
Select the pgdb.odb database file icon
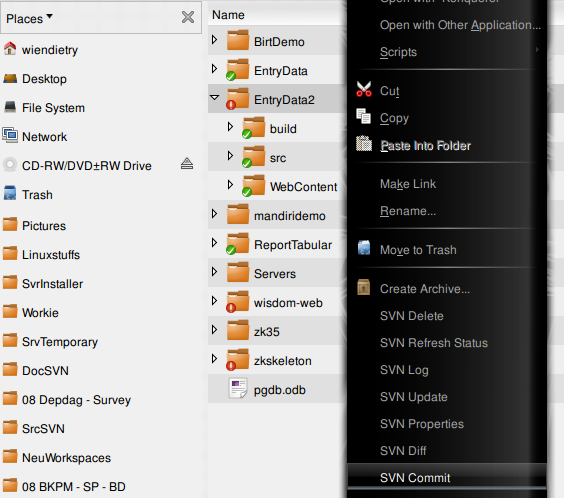pyautogui.click(x=238, y=388)
